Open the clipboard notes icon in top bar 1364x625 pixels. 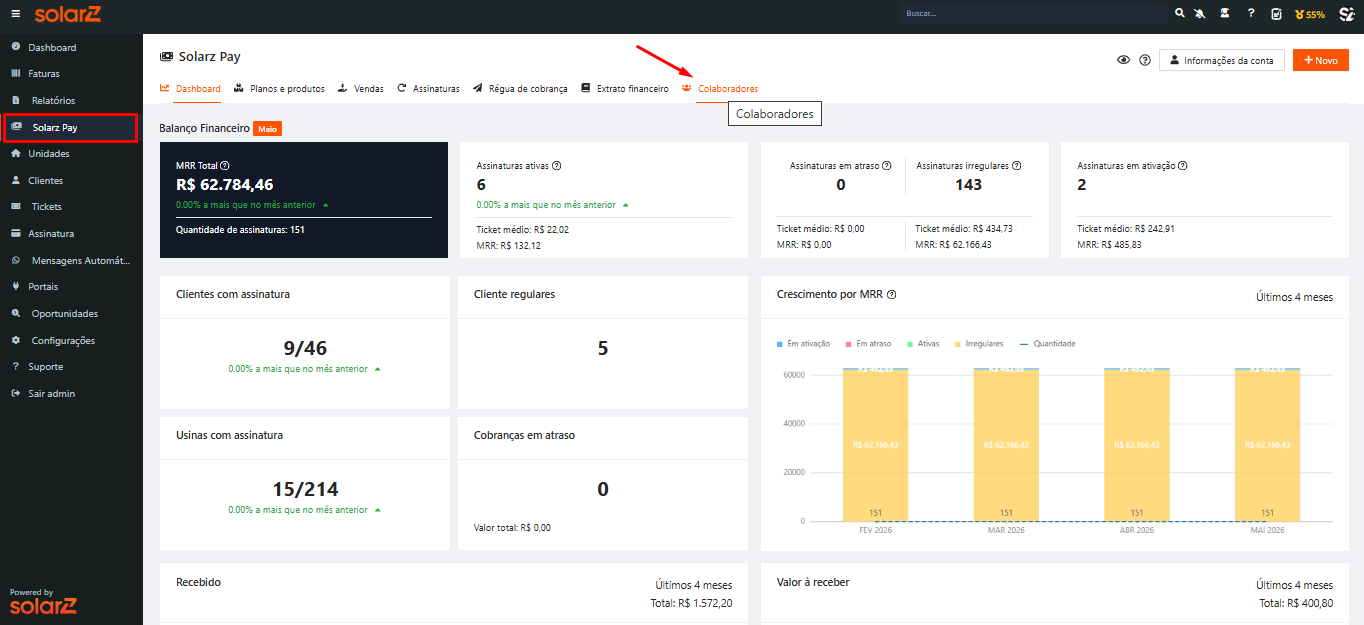(1276, 14)
